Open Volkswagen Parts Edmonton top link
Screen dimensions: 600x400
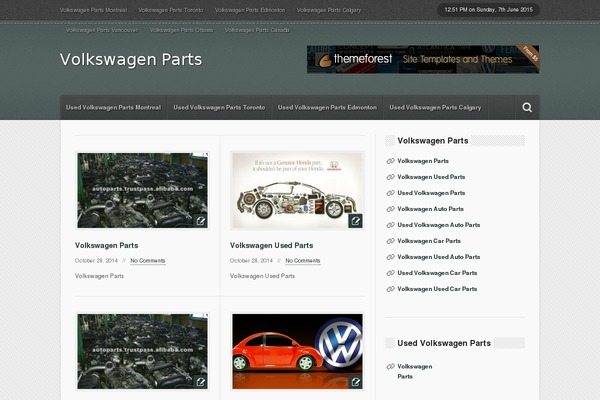pyautogui.click(x=250, y=10)
